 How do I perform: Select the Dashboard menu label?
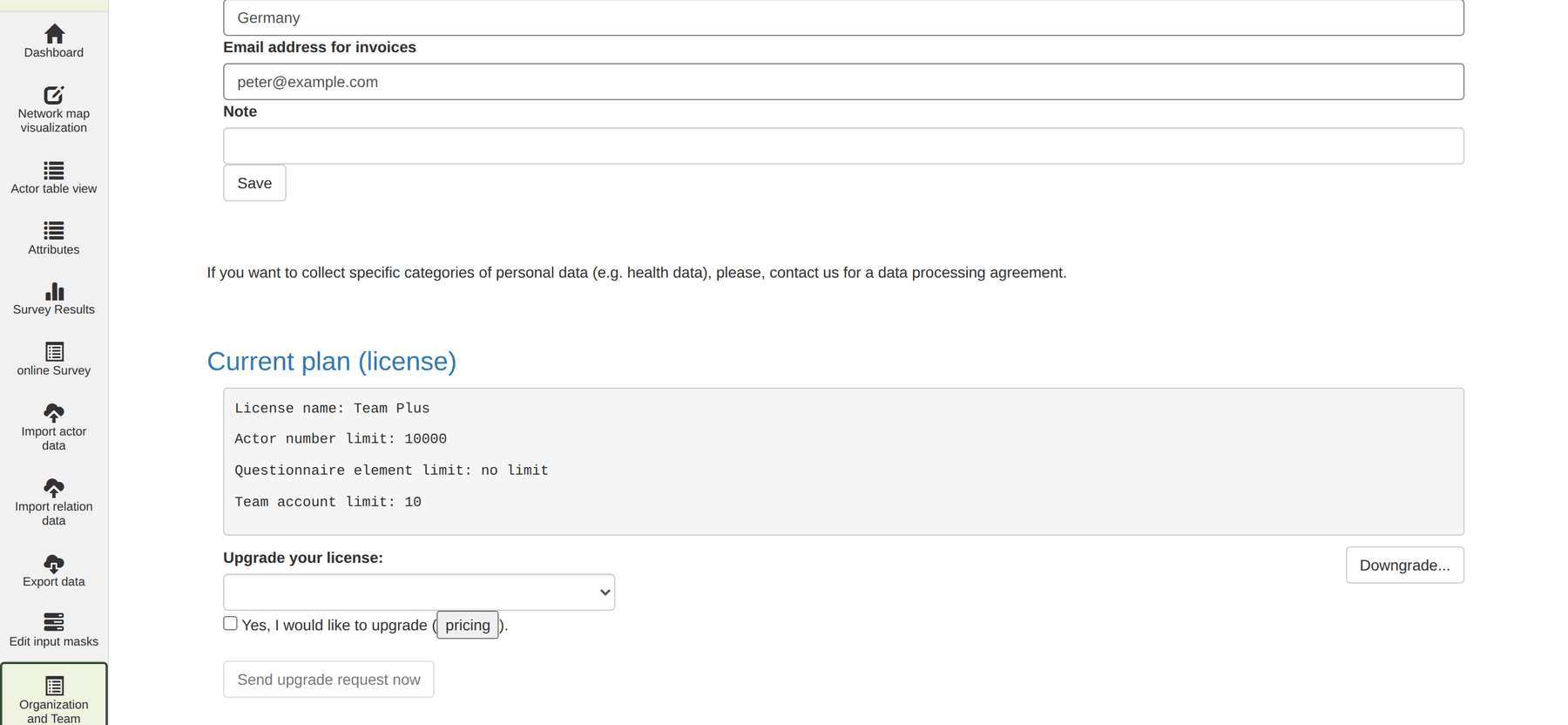click(54, 52)
